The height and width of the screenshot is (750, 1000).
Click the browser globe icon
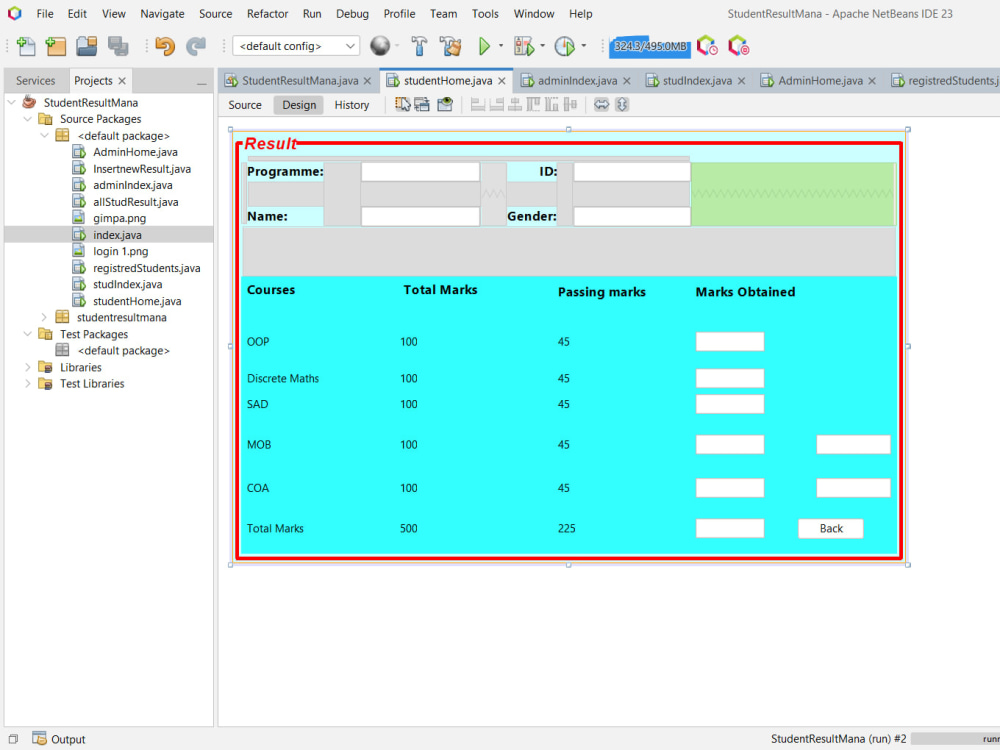coord(380,46)
